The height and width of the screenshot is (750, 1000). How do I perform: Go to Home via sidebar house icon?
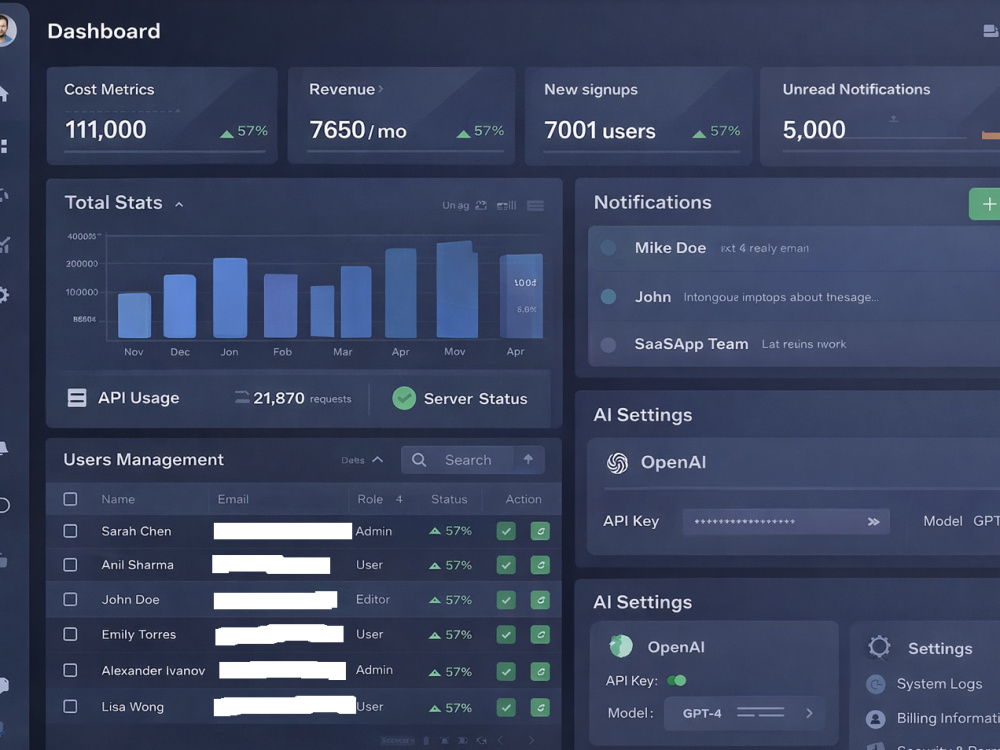pyautogui.click(x=3, y=94)
